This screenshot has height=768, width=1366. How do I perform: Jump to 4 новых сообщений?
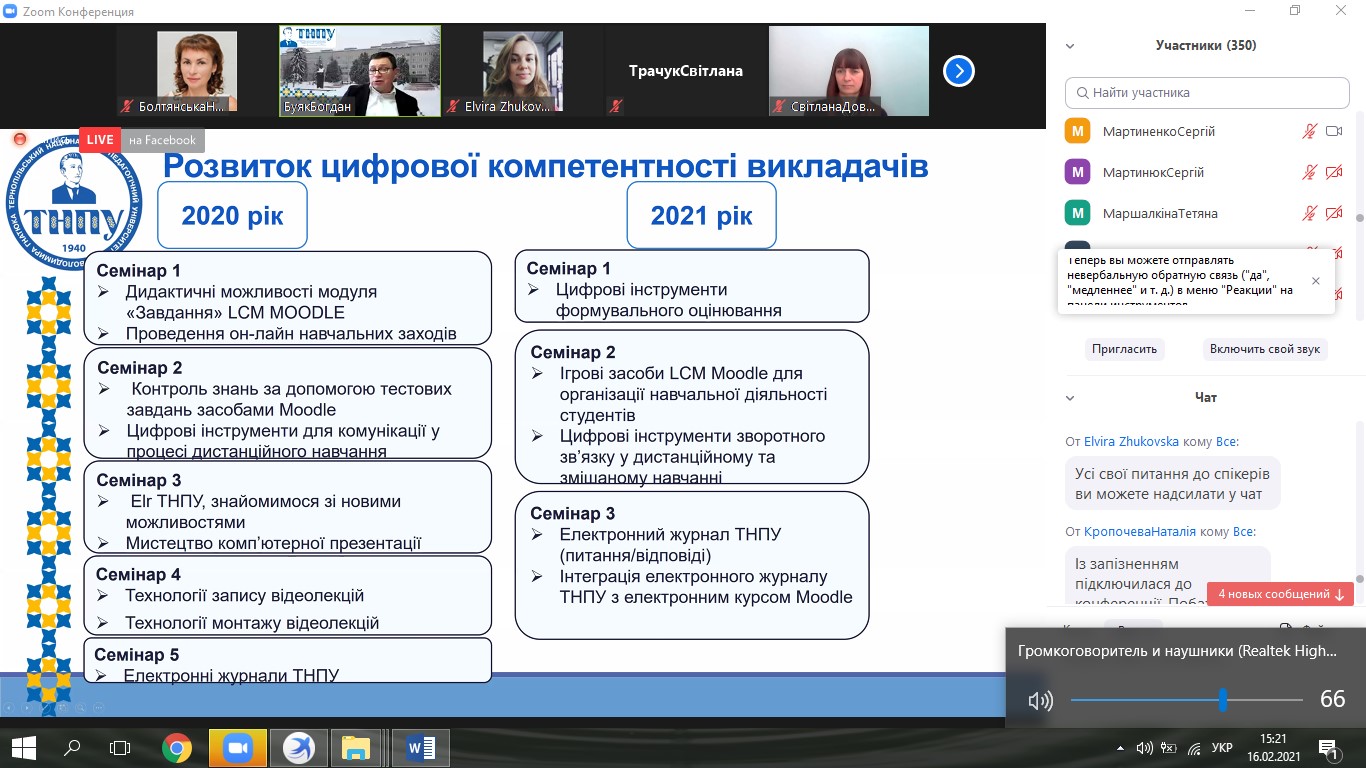pos(1280,594)
